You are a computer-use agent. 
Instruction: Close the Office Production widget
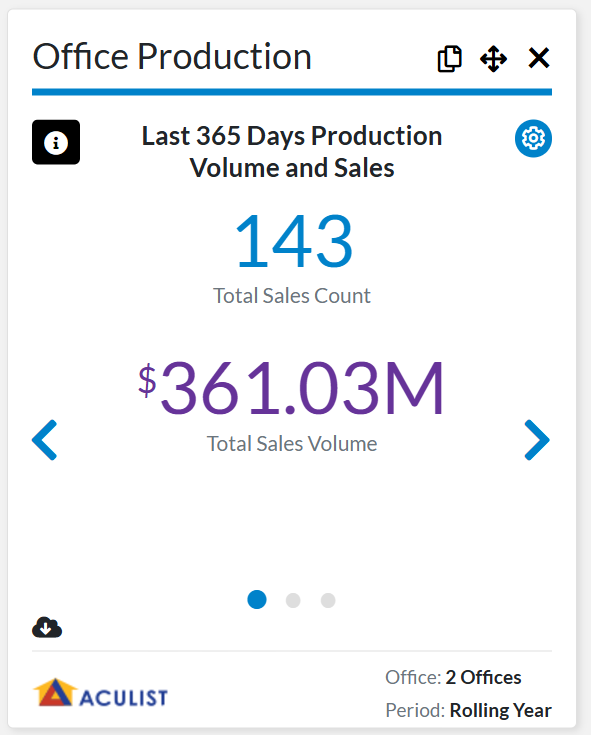pos(539,58)
